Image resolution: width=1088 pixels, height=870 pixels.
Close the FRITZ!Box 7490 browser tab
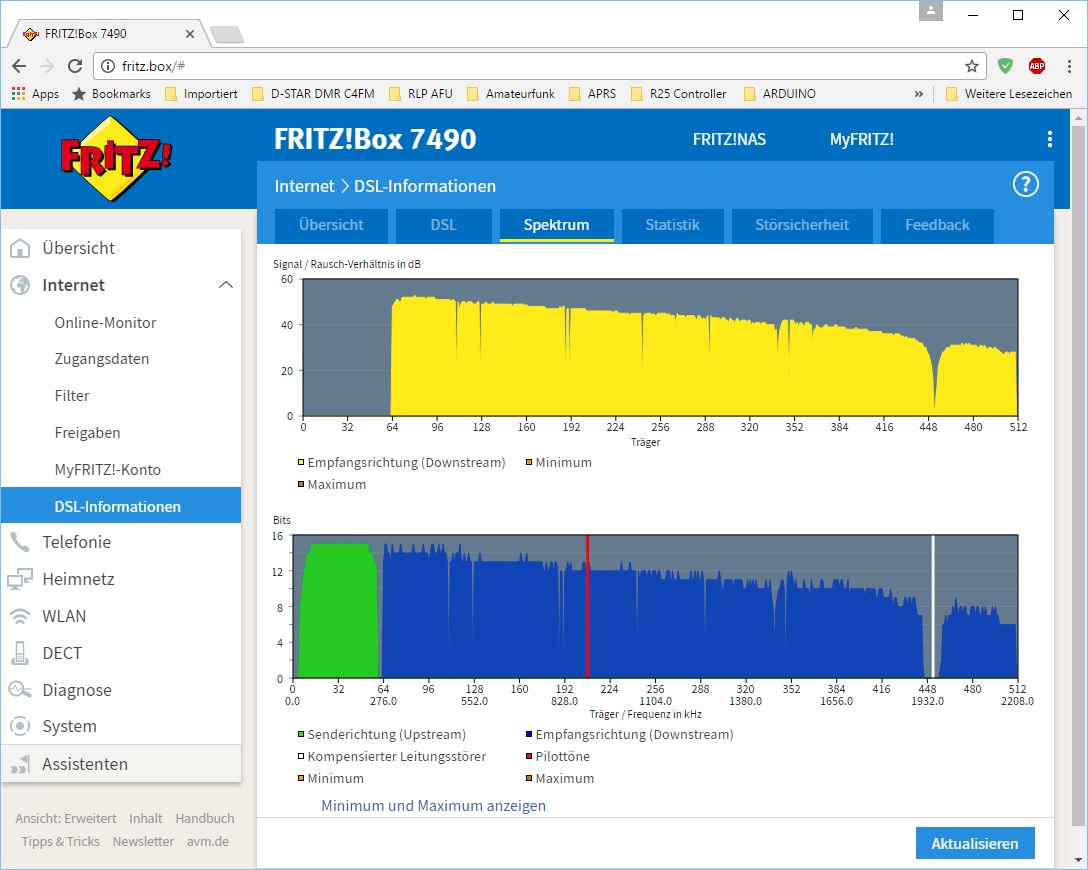pyautogui.click(x=190, y=33)
